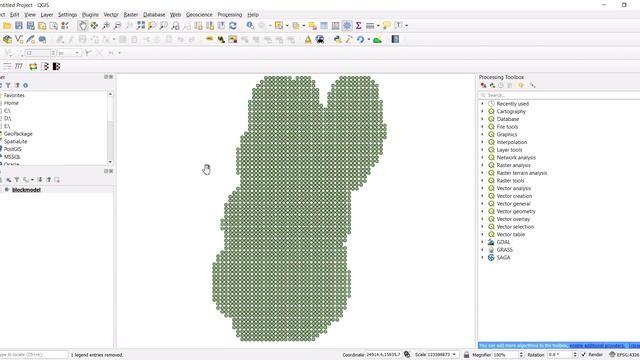Open the Select Features tool dropdown arrow

[x=287, y=26]
